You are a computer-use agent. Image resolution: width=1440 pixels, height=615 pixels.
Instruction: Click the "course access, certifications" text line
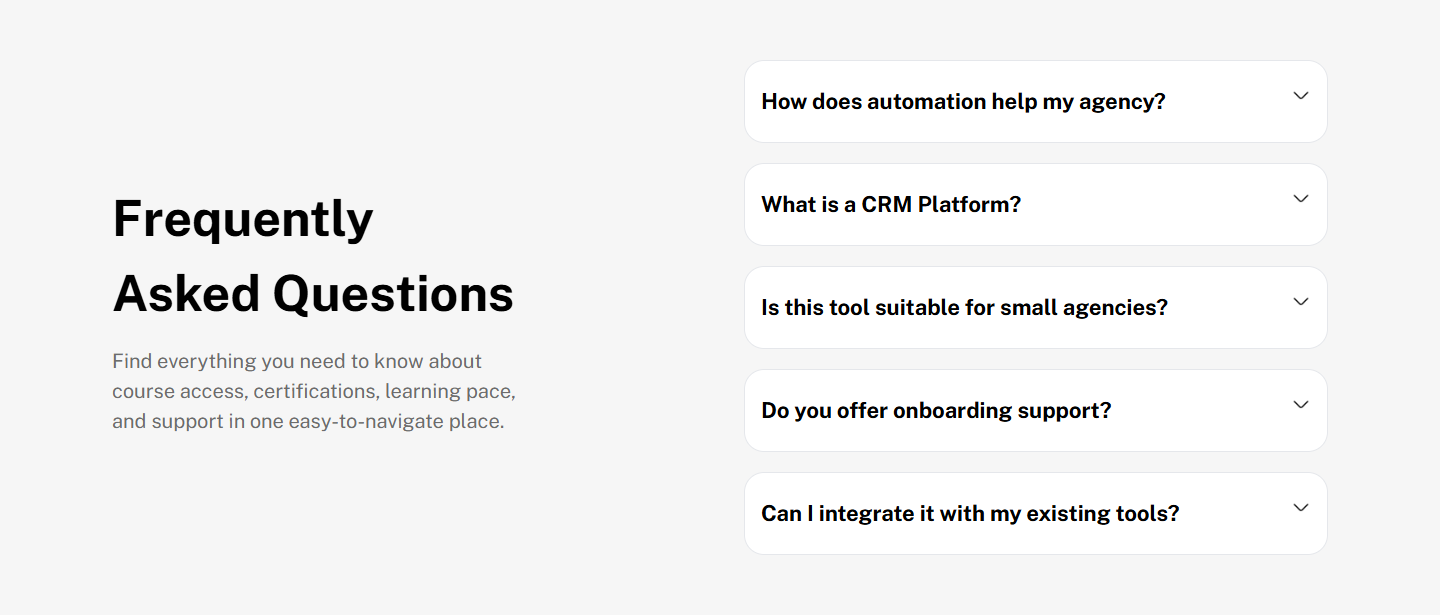coord(313,391)
